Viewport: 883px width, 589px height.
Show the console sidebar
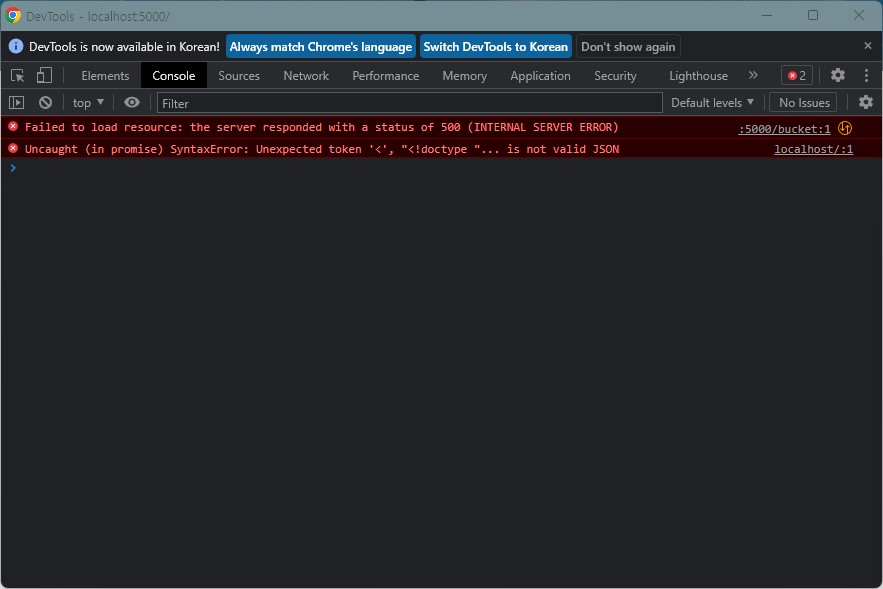(x=16, y=102)
